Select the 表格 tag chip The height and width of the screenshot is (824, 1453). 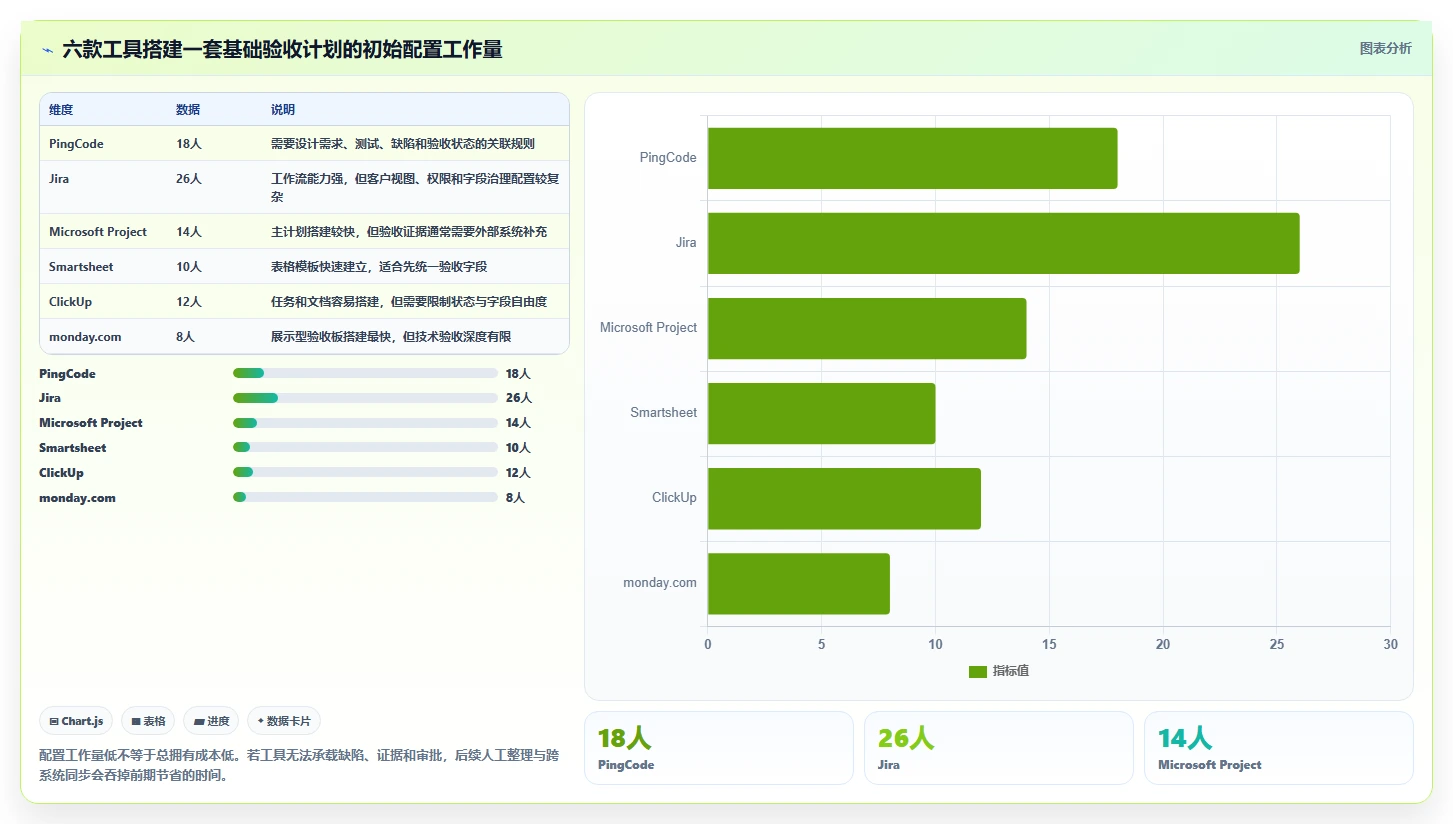point(148,721)
